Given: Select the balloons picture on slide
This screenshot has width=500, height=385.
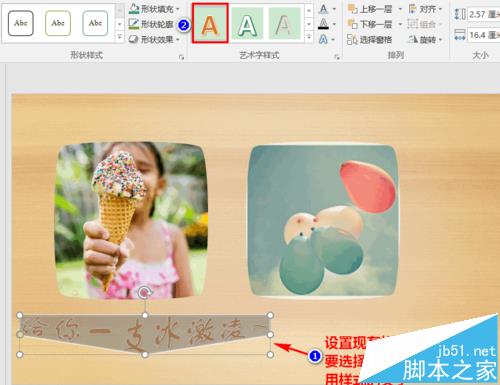Looking at the screenshot, I should 323,220.
